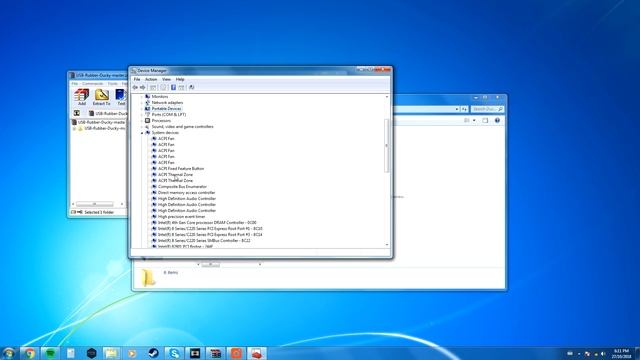Expand the Portable Devices category
Viewport: 640px width, 360px height.
coord(142,109)
